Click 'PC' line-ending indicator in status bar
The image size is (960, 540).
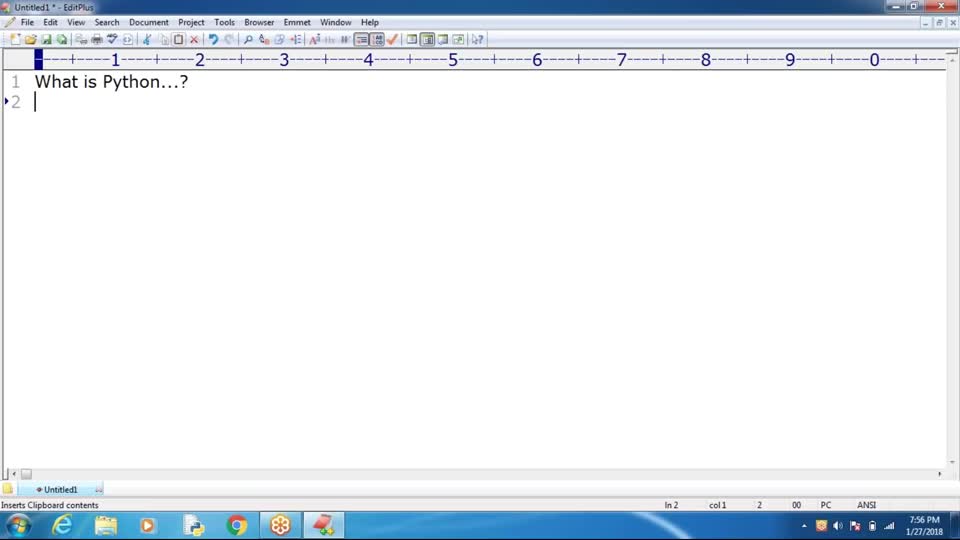pos(826,505)
